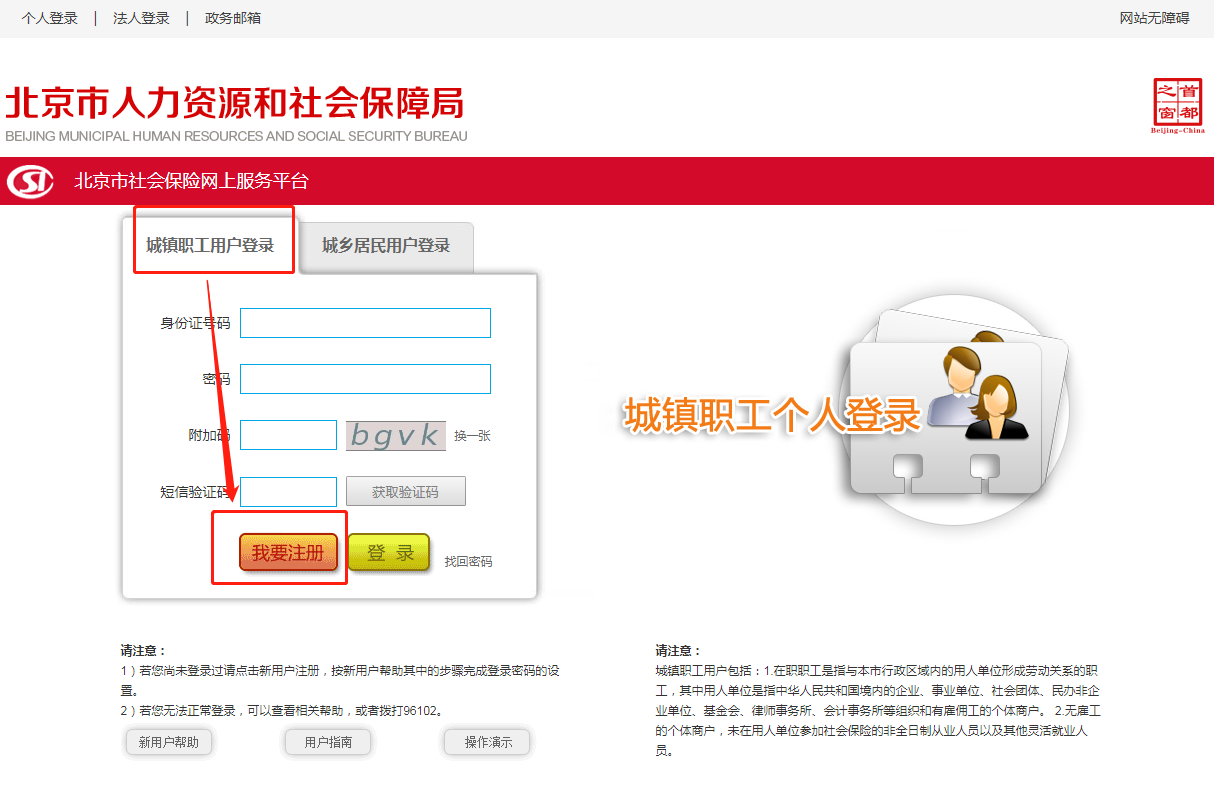Image resolution: width=1214 pixels, height=787 pixels.
Task: Click the 身份证号码 input field
Action: [x=365, y=323]
